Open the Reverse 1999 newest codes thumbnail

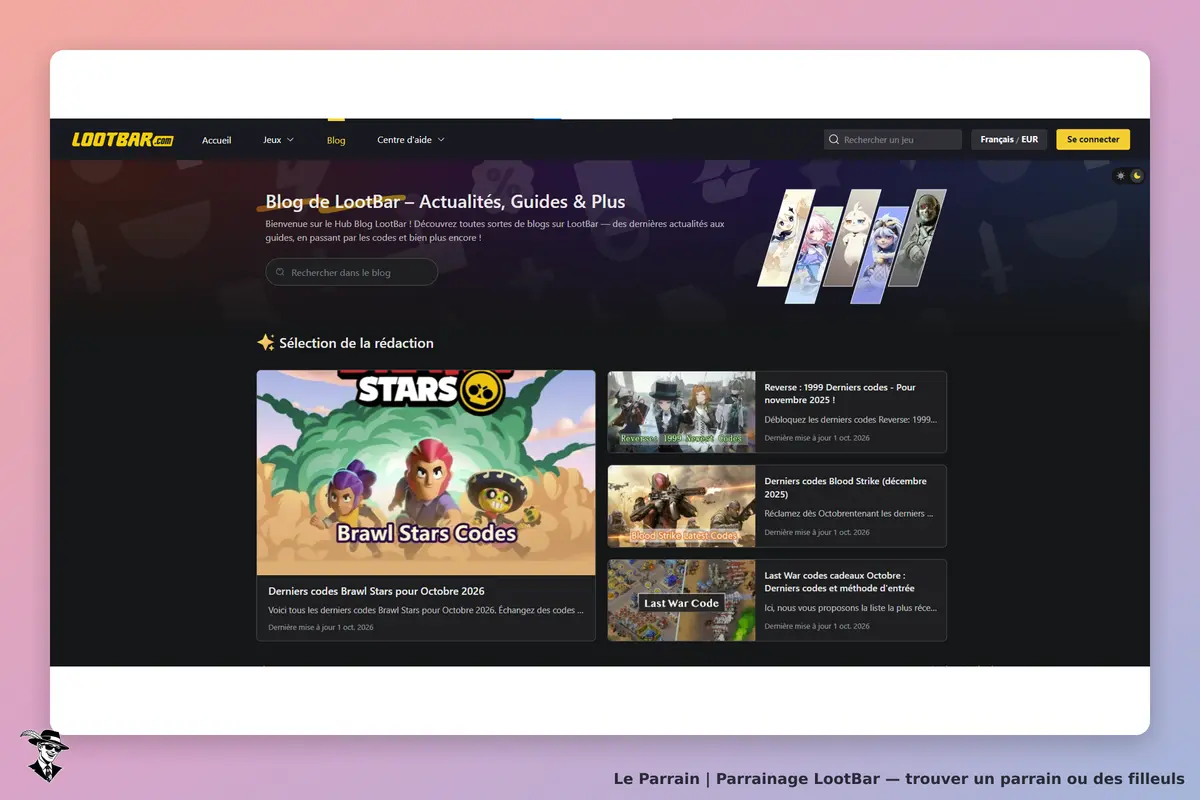click(682, 412)
